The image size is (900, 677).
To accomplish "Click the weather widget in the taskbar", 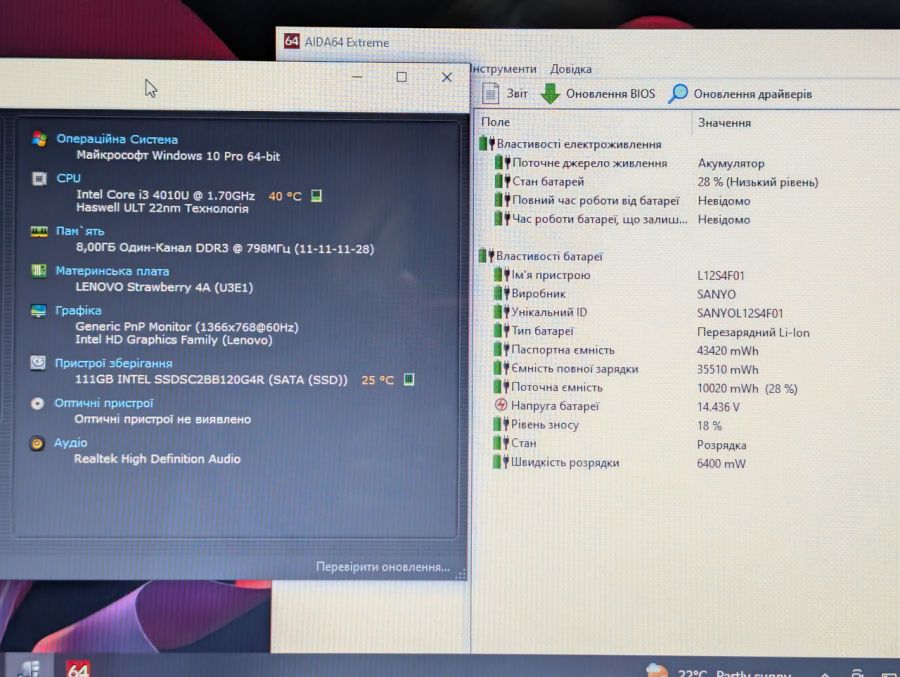I will 719,671.
